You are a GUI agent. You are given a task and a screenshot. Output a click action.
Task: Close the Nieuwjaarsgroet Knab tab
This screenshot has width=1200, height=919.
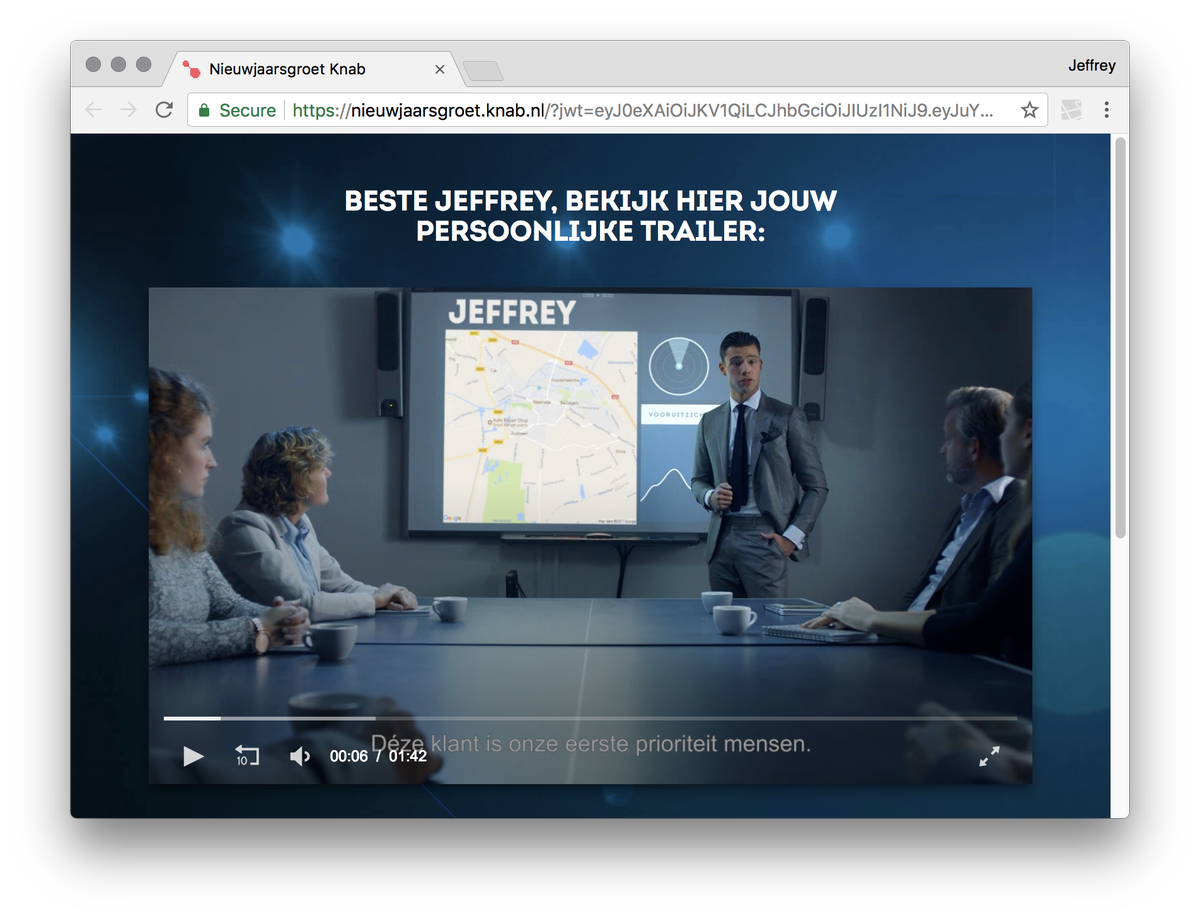pos(440,69)
